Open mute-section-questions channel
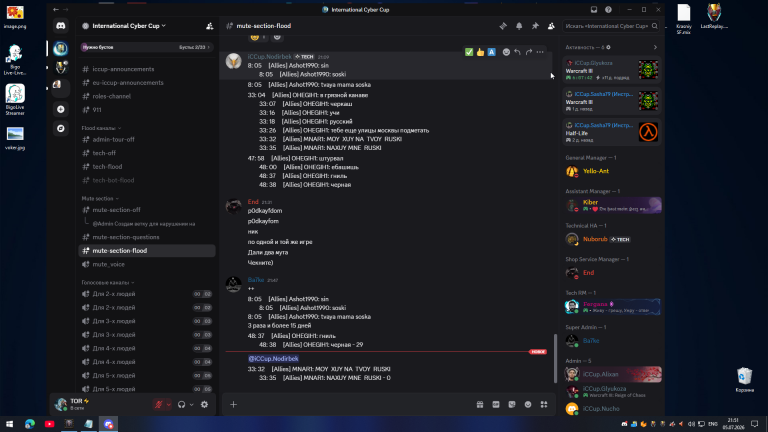 (x=146, y=237)
